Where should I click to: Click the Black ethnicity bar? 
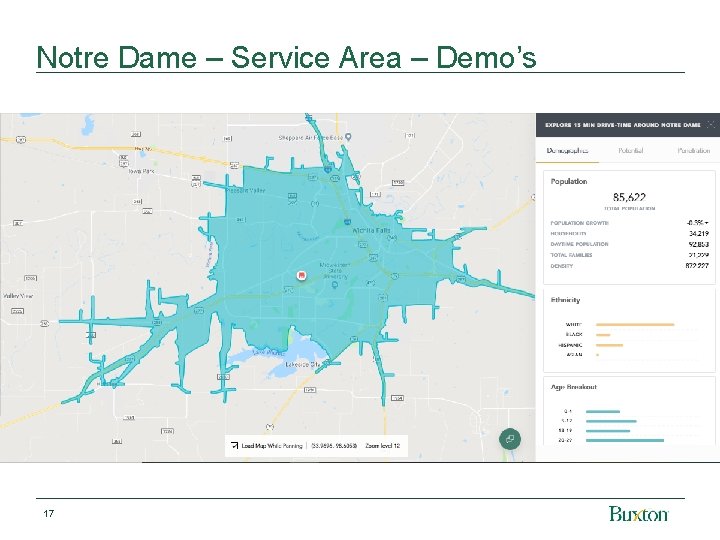pos(603,335)
